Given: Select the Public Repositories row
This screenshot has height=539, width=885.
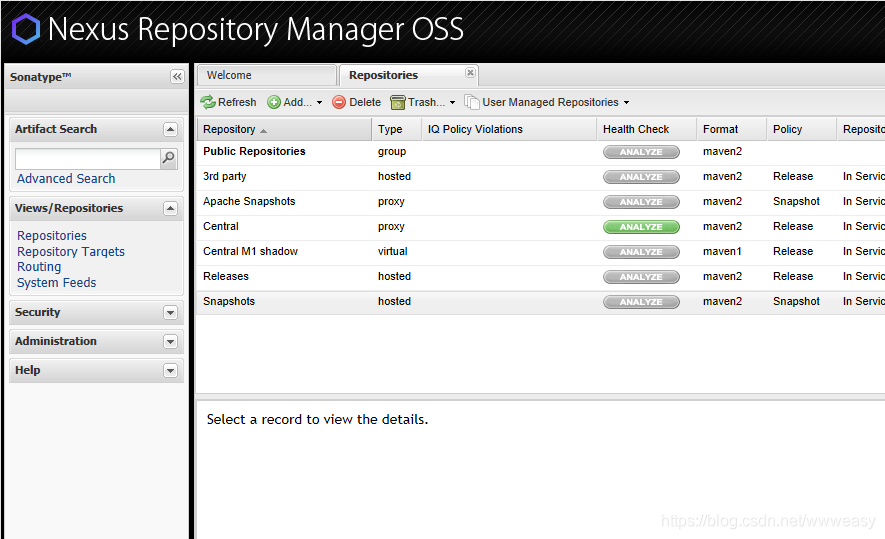Looking at the screenshot, I should [x=541, y=152].
